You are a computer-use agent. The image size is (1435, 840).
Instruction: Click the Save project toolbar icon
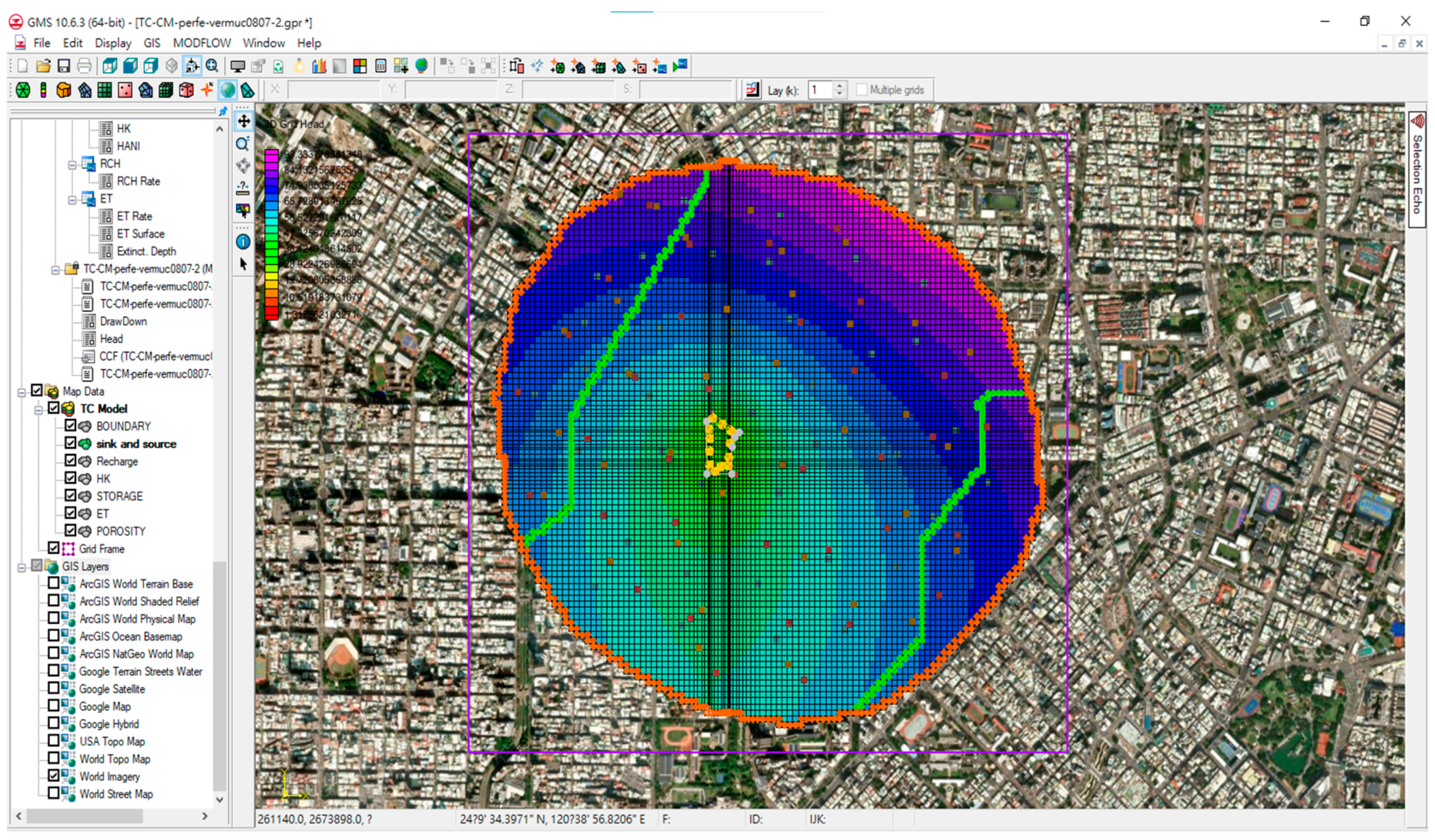coord(64,66)
